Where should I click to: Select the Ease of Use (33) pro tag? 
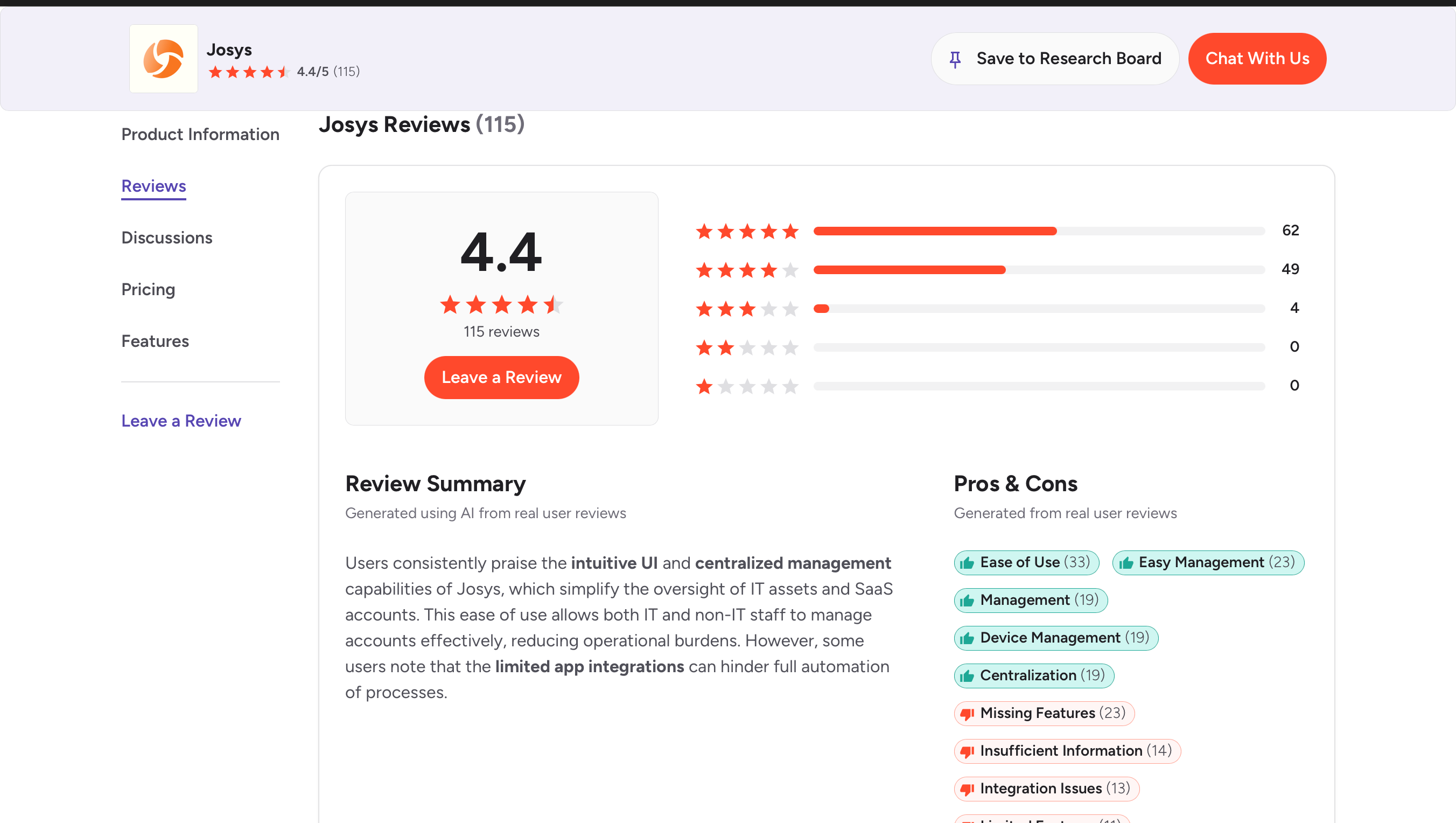click(1026, 562)
